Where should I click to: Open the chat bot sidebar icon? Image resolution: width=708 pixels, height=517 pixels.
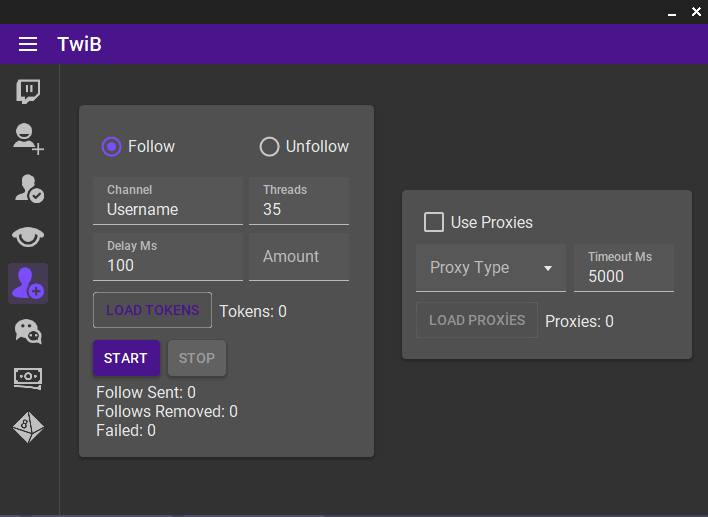click(x=28, y=332)
